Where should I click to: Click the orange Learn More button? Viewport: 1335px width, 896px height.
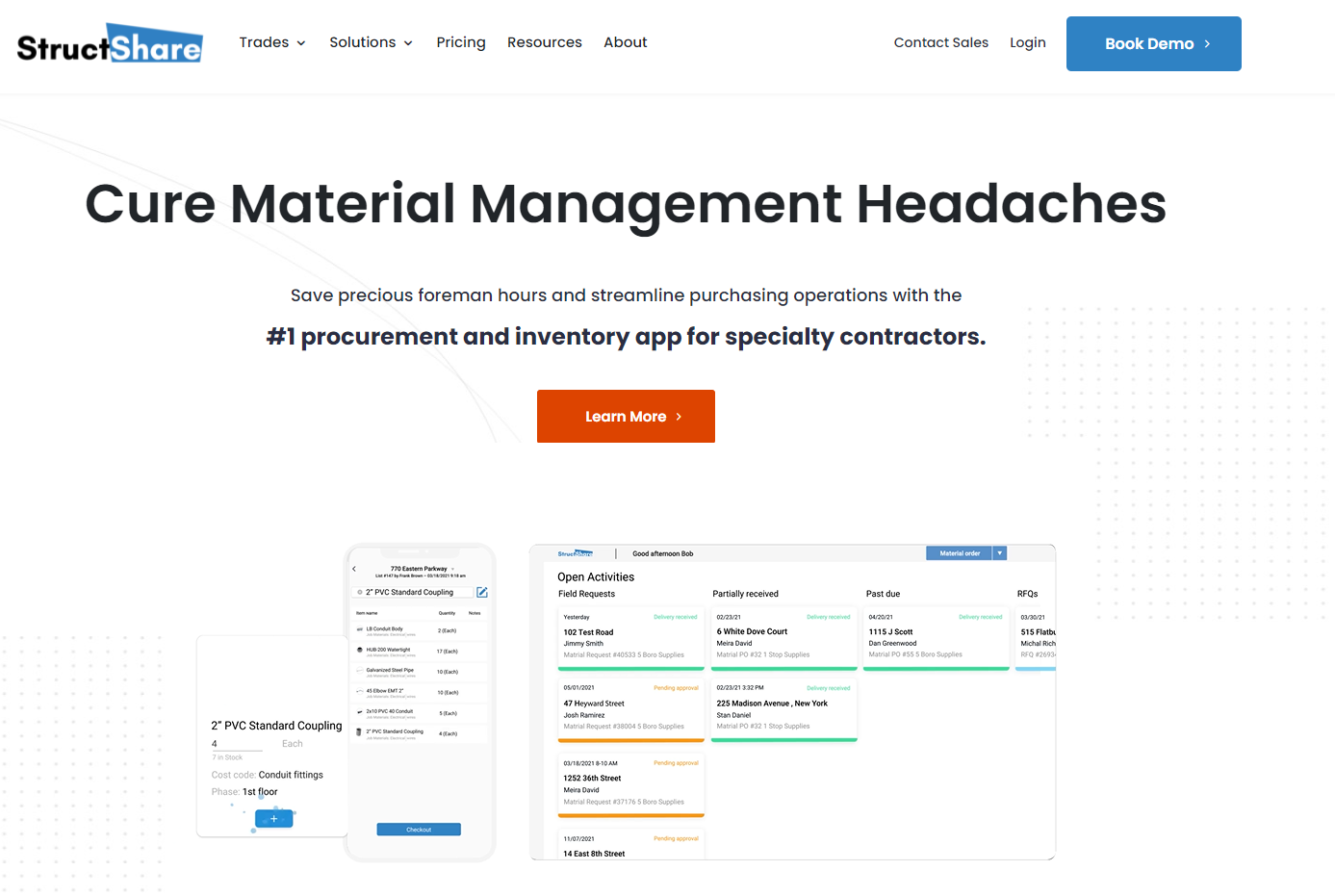[626, 416]
